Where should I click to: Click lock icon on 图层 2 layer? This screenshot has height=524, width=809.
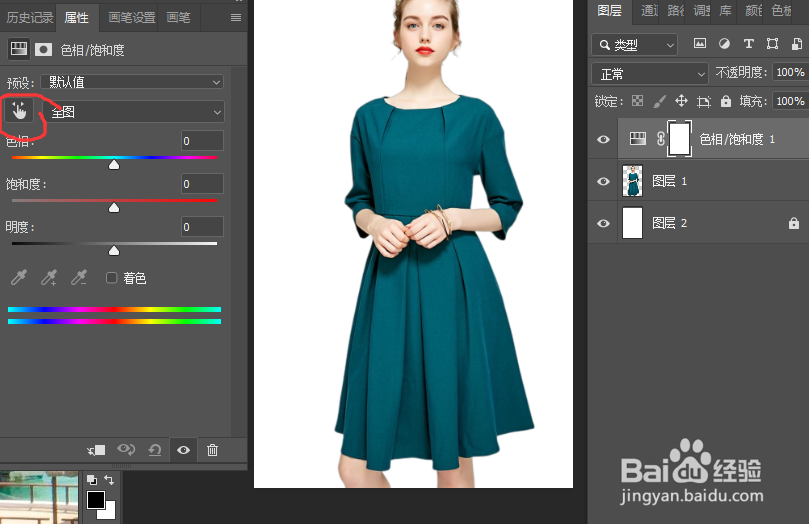coord(794,223)
